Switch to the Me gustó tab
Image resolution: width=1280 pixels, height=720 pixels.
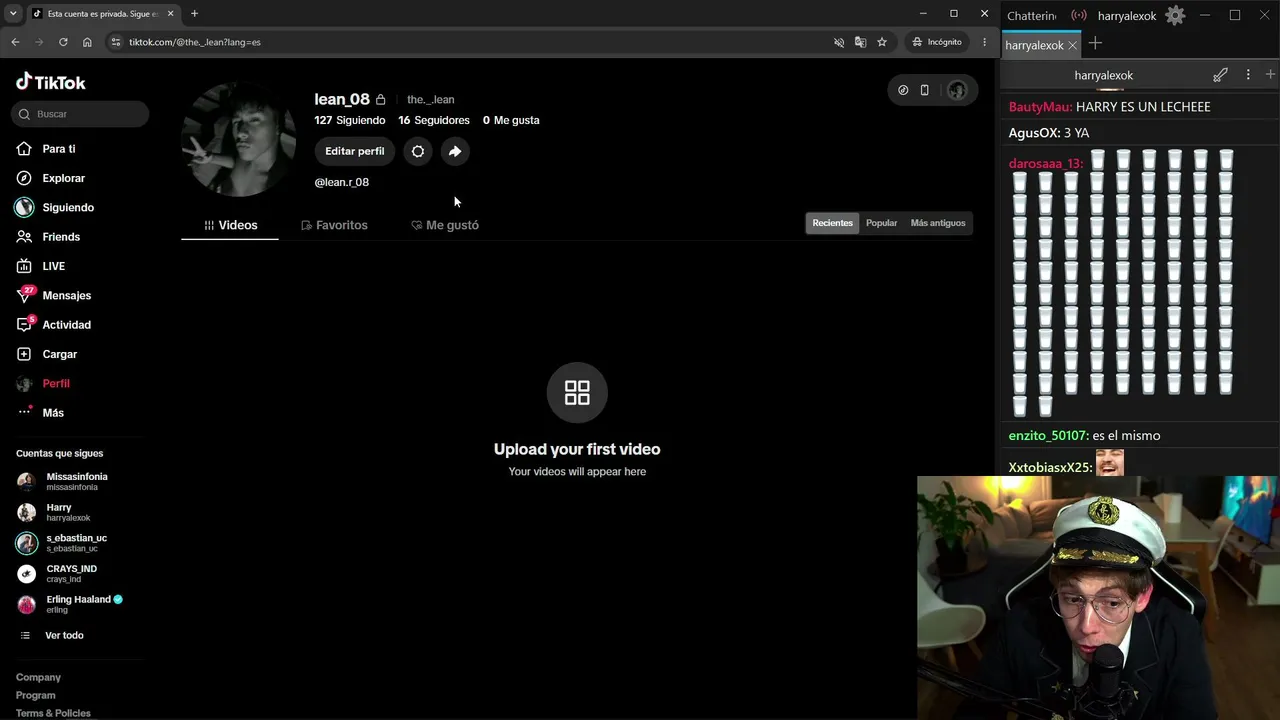click(445, 225)
